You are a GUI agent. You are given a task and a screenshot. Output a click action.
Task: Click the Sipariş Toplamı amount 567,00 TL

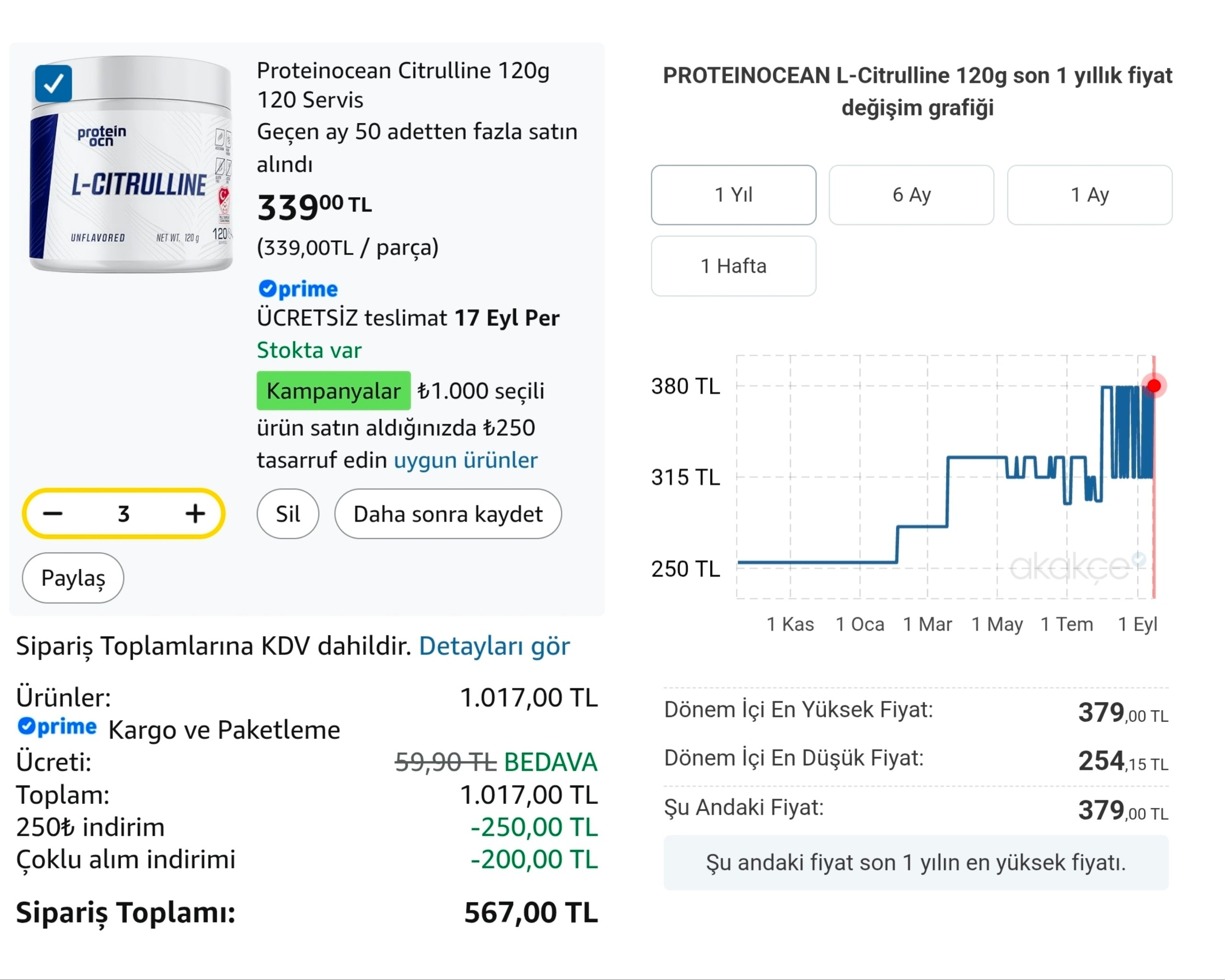(531, 913)
